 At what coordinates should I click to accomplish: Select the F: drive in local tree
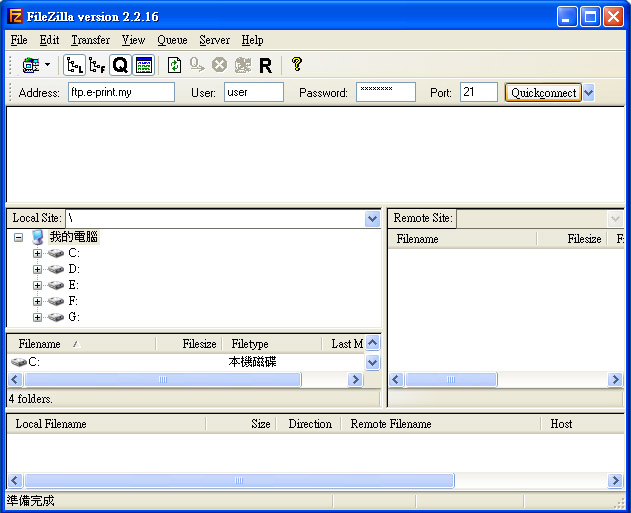pyautogui.click(x=73, y=301)
